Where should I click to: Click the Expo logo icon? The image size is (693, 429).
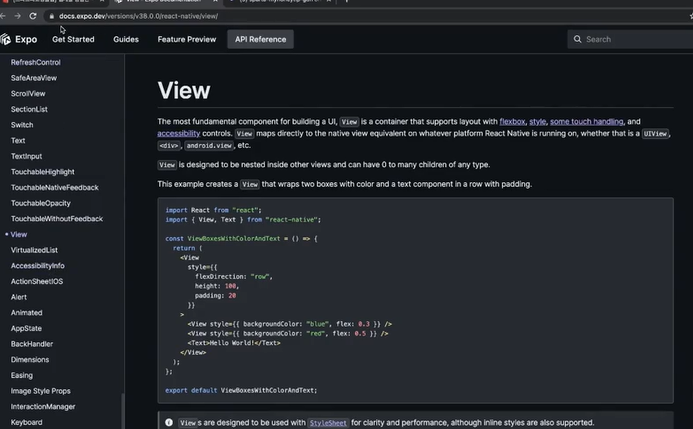(x=6, y=39)
